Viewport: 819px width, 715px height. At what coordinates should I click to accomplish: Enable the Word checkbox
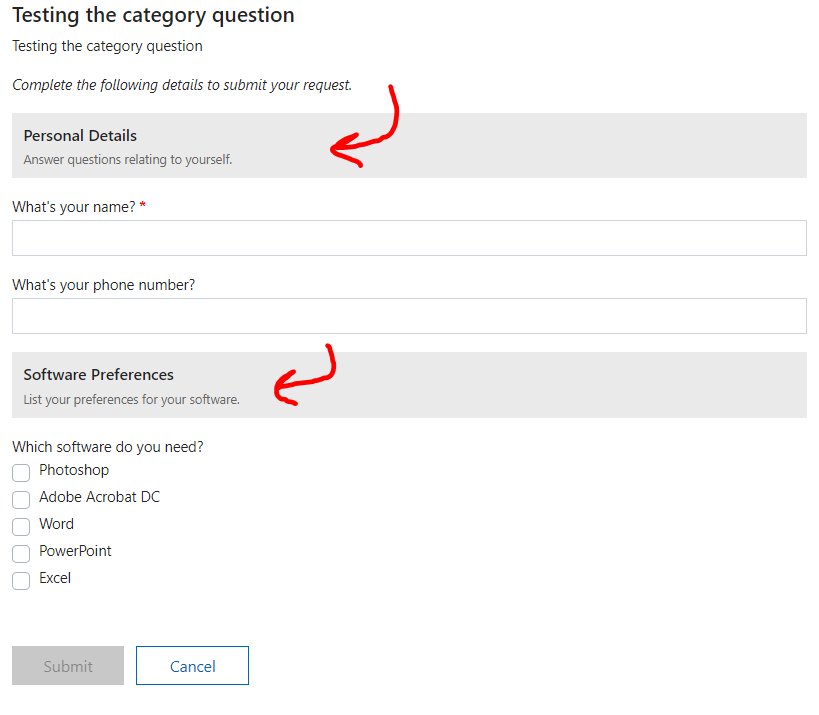tap(21, 526)
